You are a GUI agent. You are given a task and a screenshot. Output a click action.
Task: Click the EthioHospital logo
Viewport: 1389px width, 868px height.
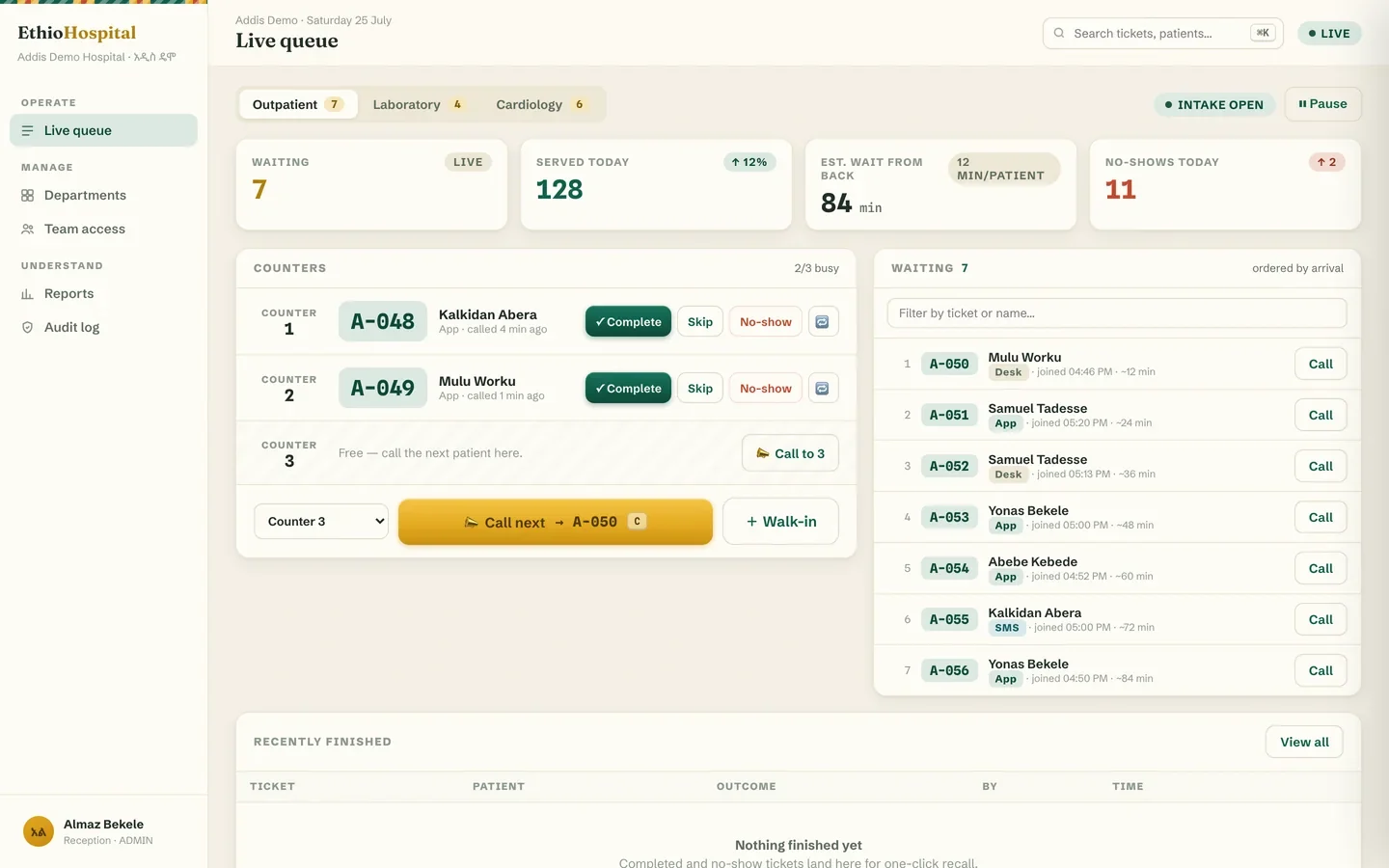[77, 33]
